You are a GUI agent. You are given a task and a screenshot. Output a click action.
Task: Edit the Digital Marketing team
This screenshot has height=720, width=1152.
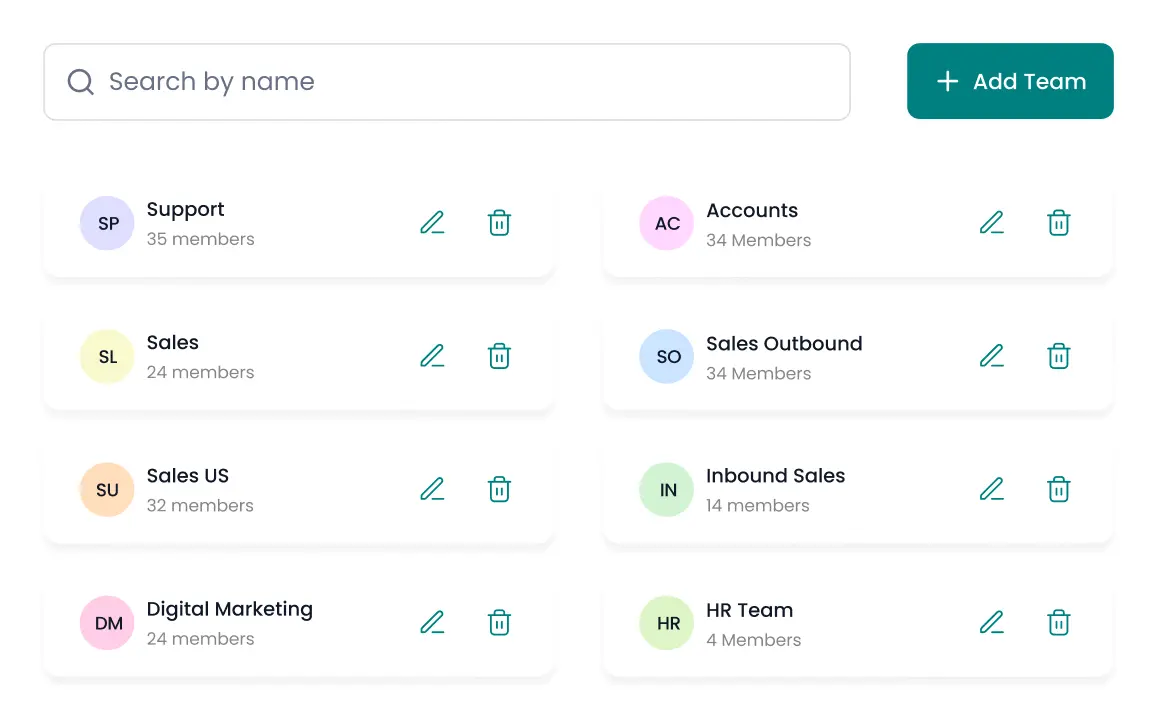point(432,622)
